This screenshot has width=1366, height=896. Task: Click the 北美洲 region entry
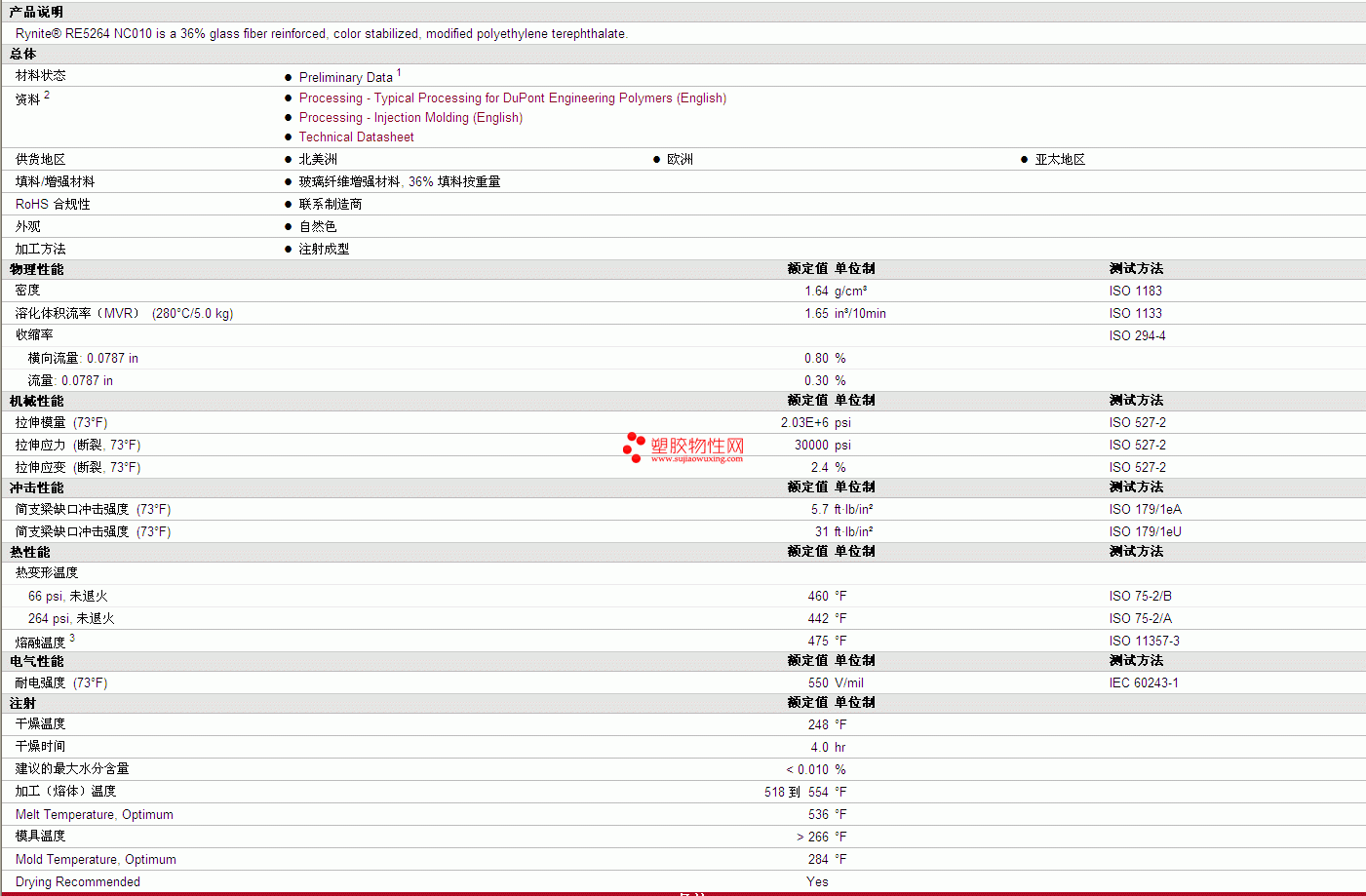pyautogui.click(x=318, y=160)
